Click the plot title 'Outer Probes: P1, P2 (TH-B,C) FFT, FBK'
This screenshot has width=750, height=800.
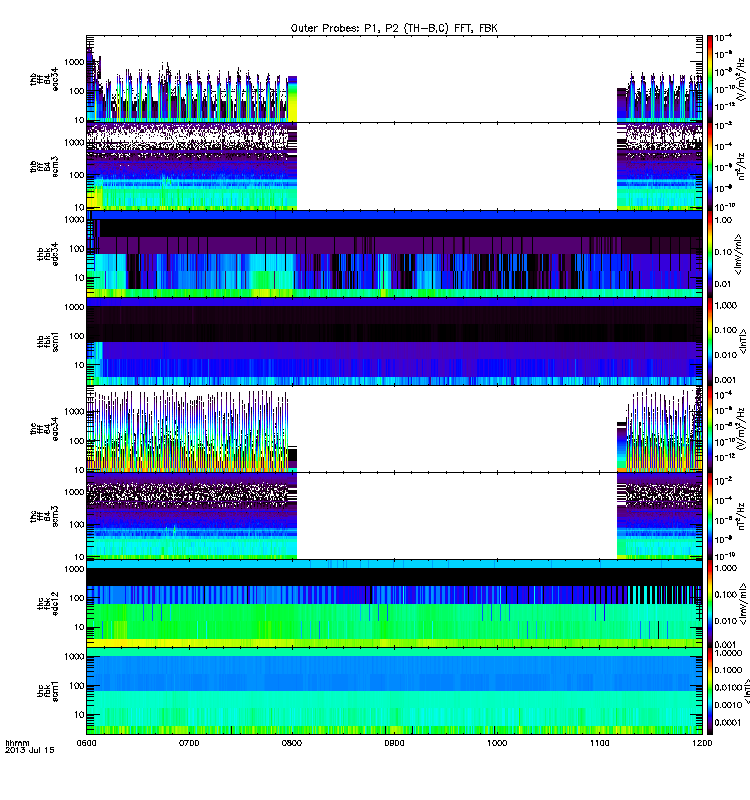[394, 28]
